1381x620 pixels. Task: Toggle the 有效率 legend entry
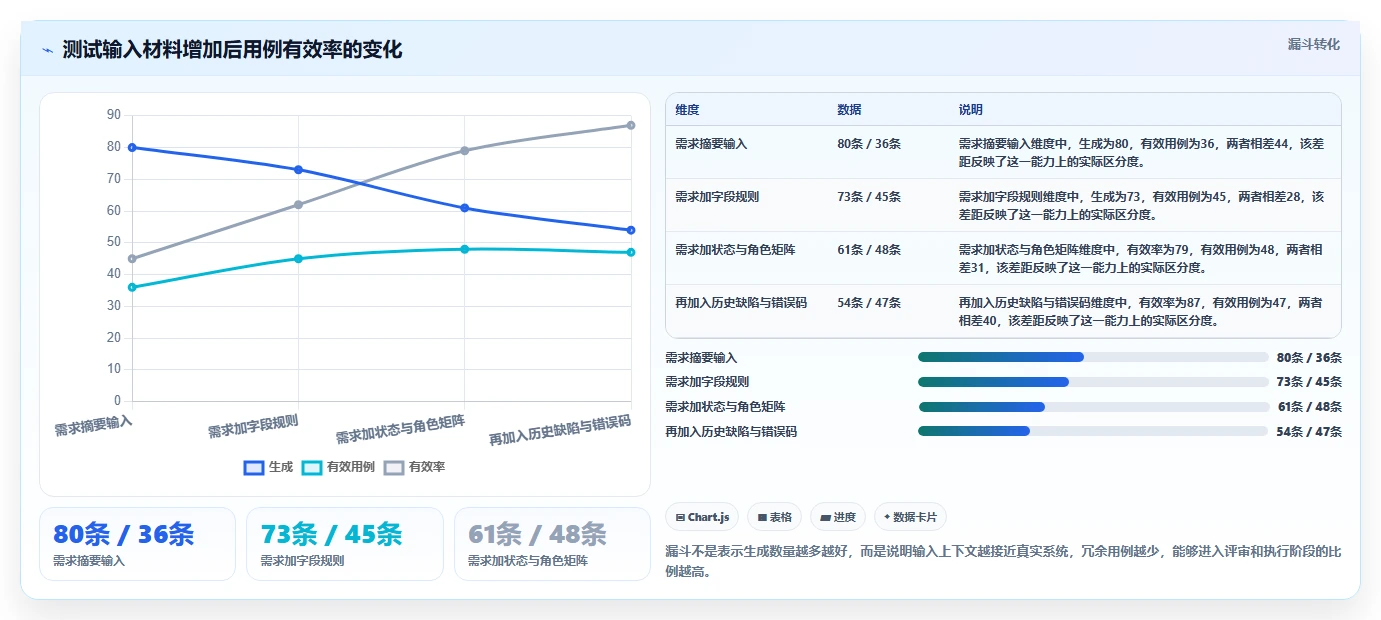point(415,467)
